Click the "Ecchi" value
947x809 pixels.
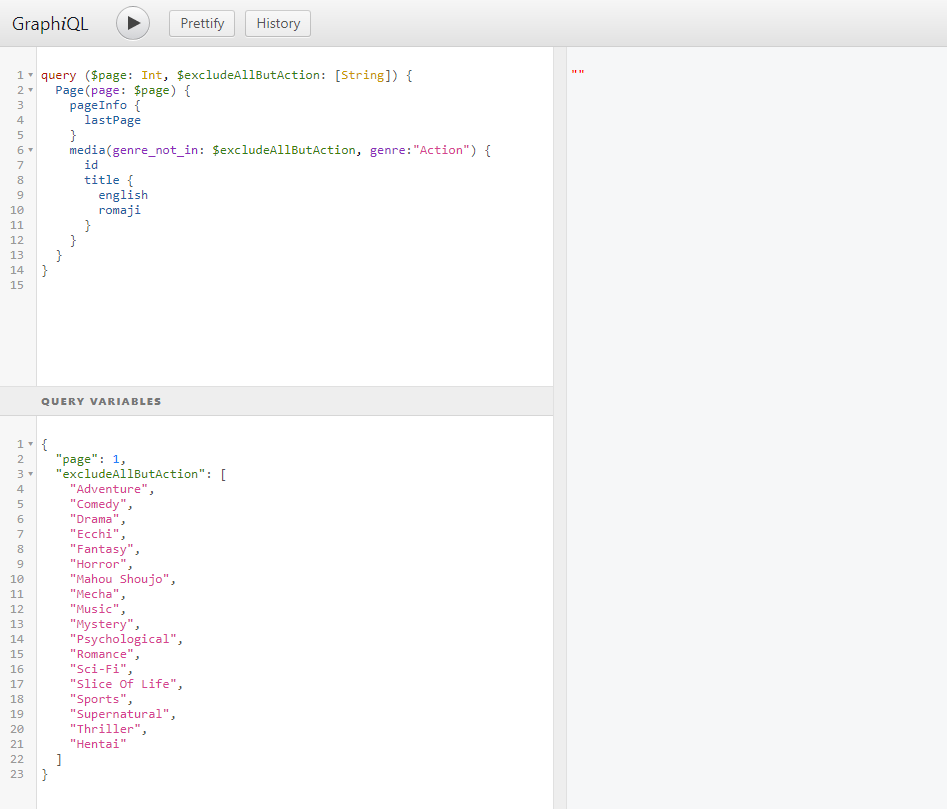95,534
